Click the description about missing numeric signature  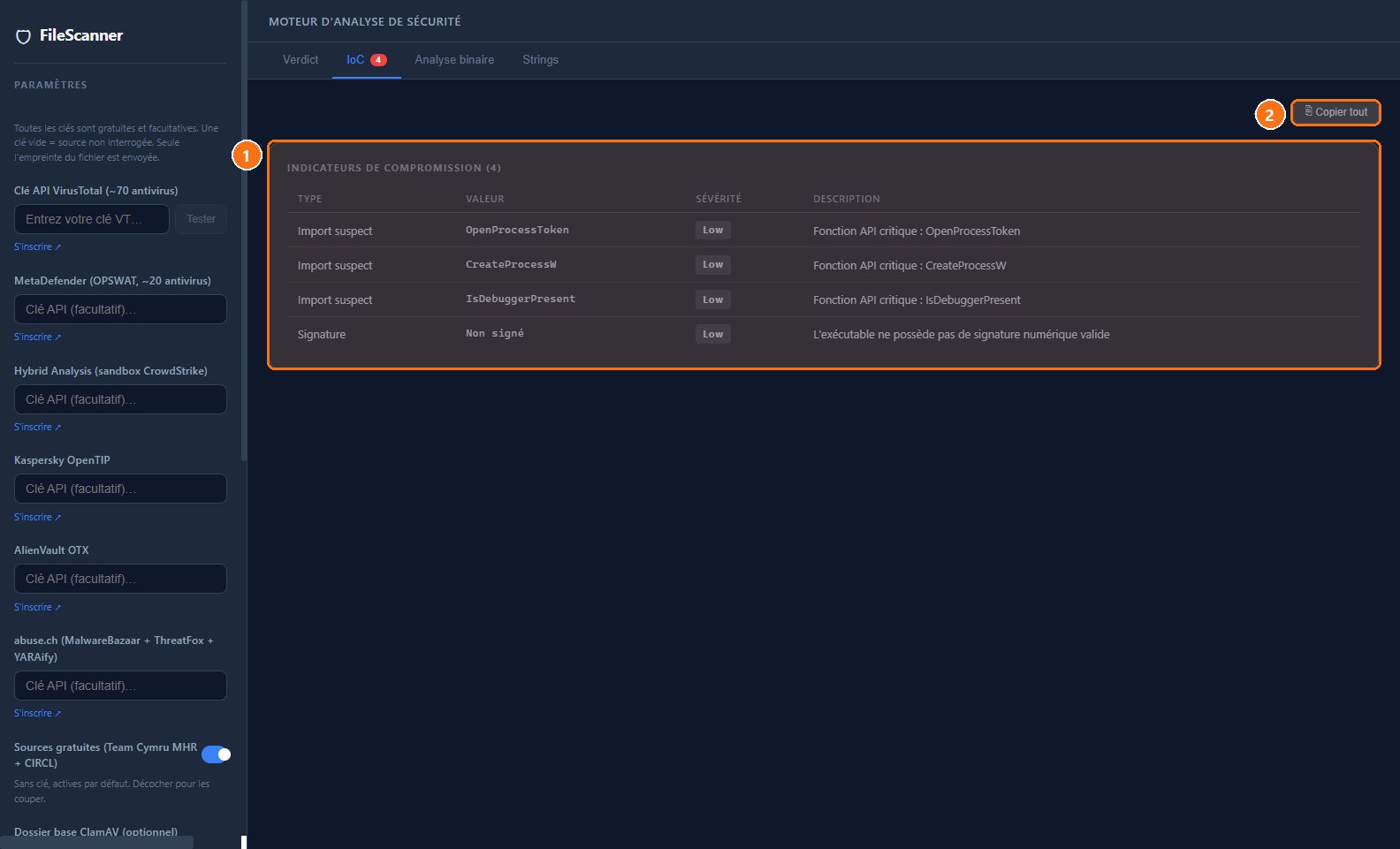click(x=962, y=335)
